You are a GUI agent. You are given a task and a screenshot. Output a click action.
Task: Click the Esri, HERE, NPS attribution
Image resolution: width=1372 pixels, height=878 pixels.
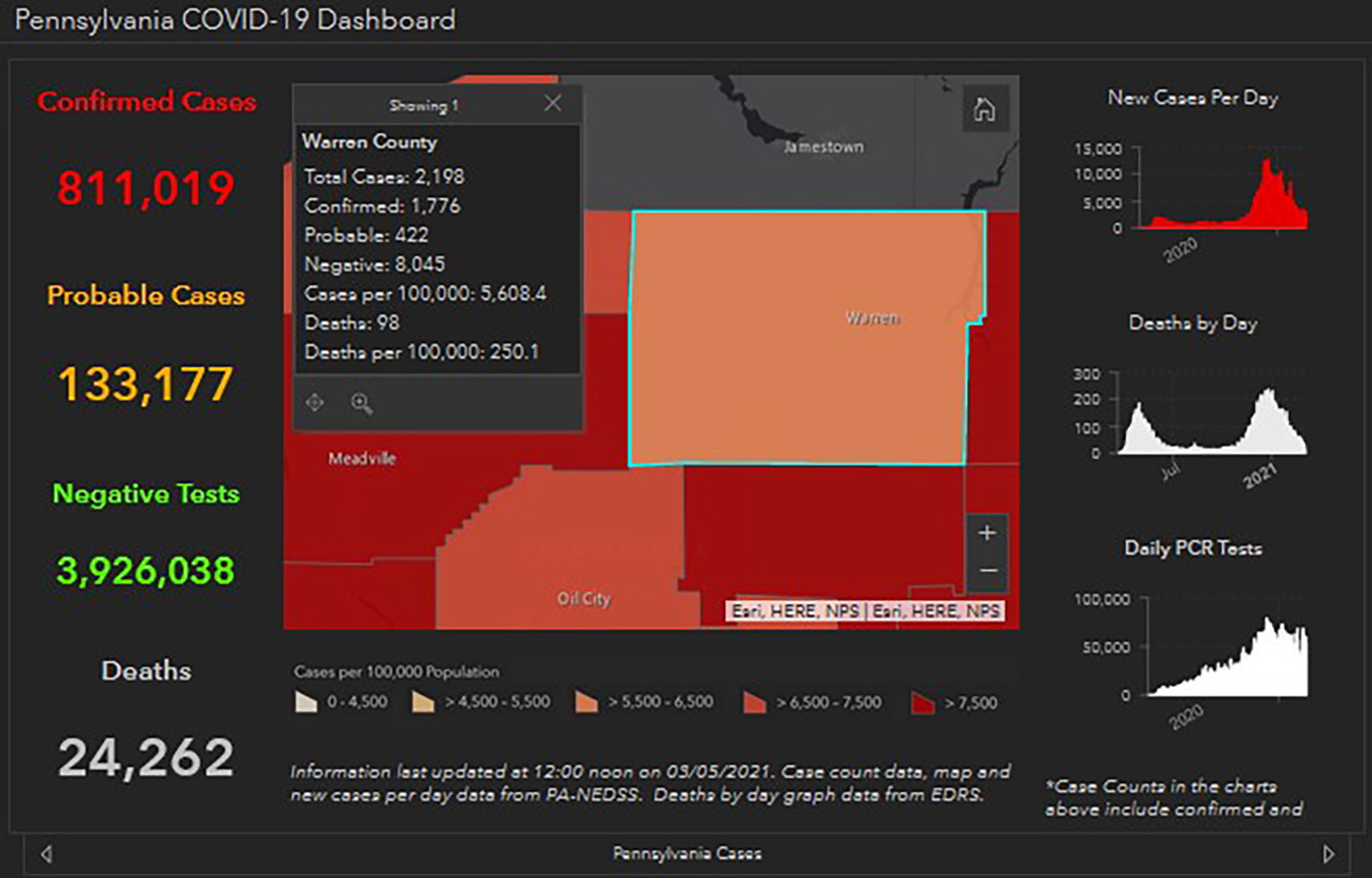pyautogui.click(x=865, y=611)
